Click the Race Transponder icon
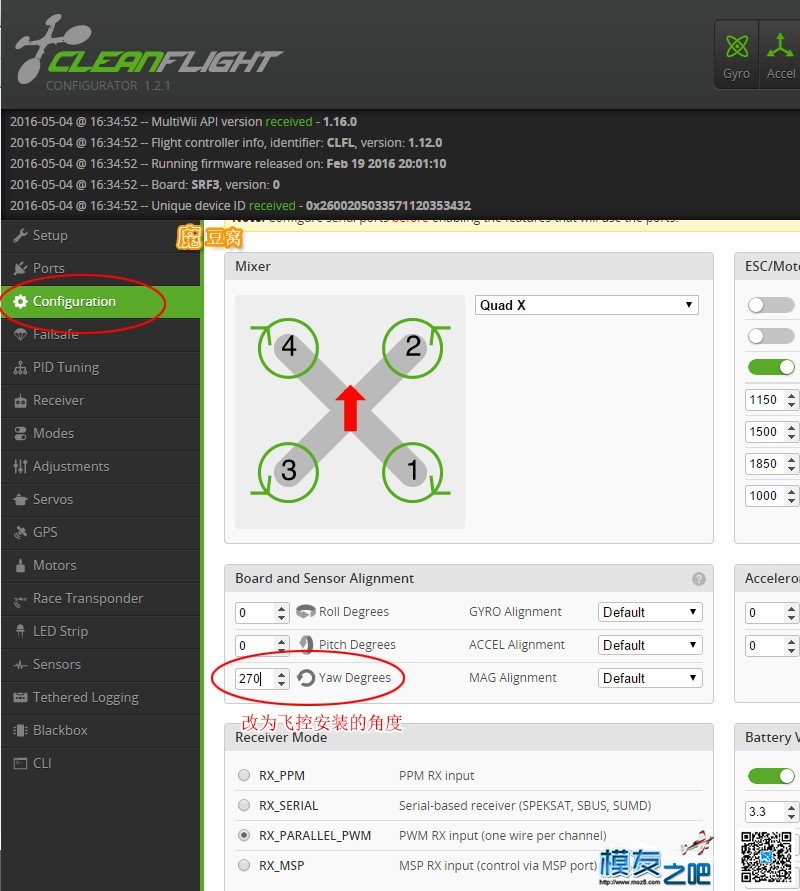The width and height of the screenshot is (800, 891). (20, 599)
